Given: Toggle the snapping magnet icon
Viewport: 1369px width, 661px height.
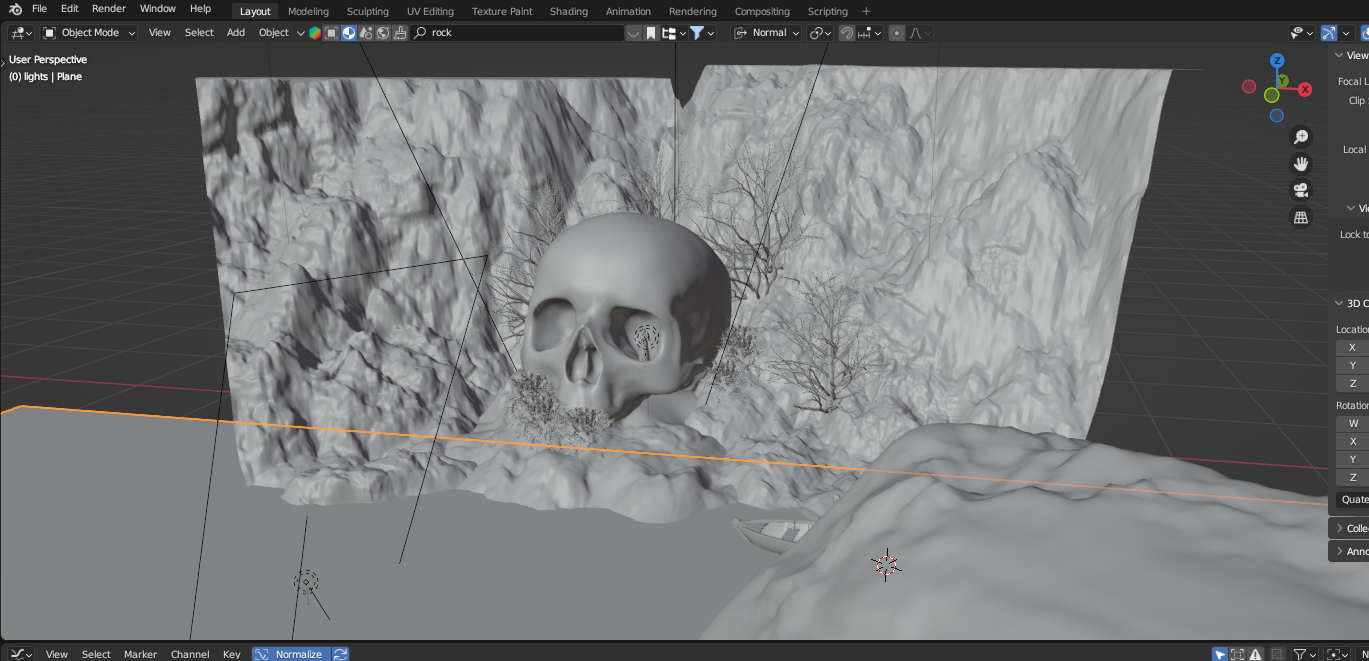Looking at the screenshot, I should click(846, 33).
